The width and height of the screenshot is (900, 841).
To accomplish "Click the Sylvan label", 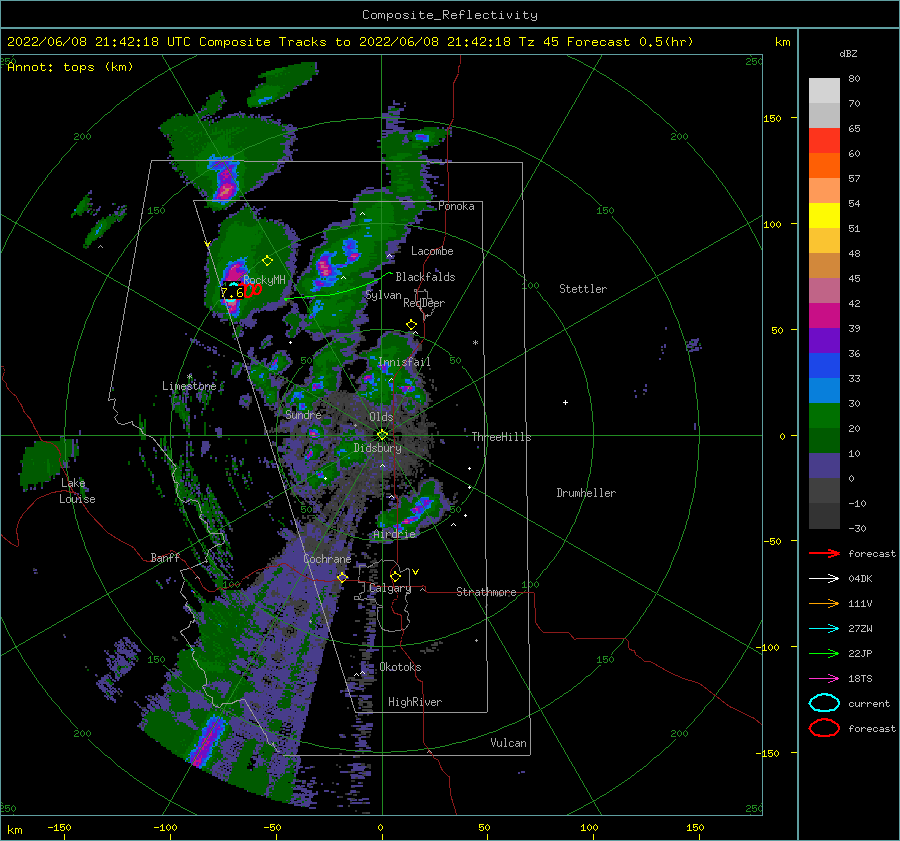I will (383, 295).
